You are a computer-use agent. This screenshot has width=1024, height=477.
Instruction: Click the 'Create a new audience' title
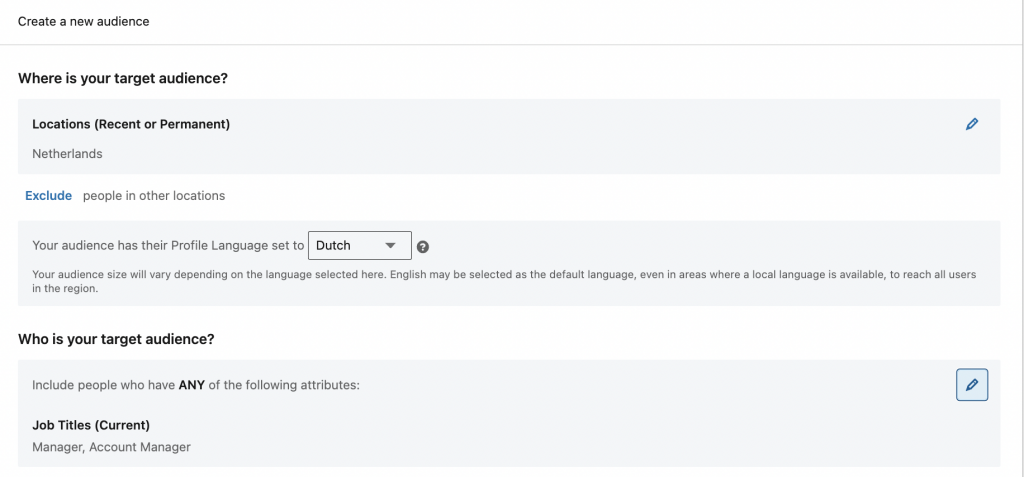point(83,21)
